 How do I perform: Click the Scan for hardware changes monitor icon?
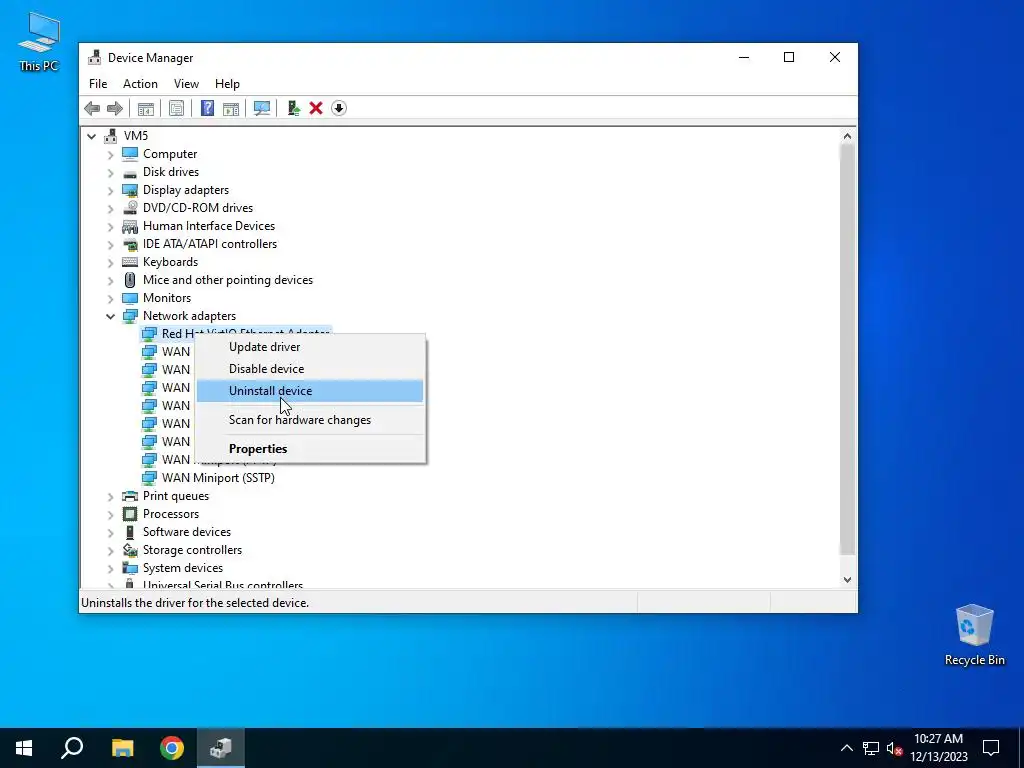pos(262,108)
